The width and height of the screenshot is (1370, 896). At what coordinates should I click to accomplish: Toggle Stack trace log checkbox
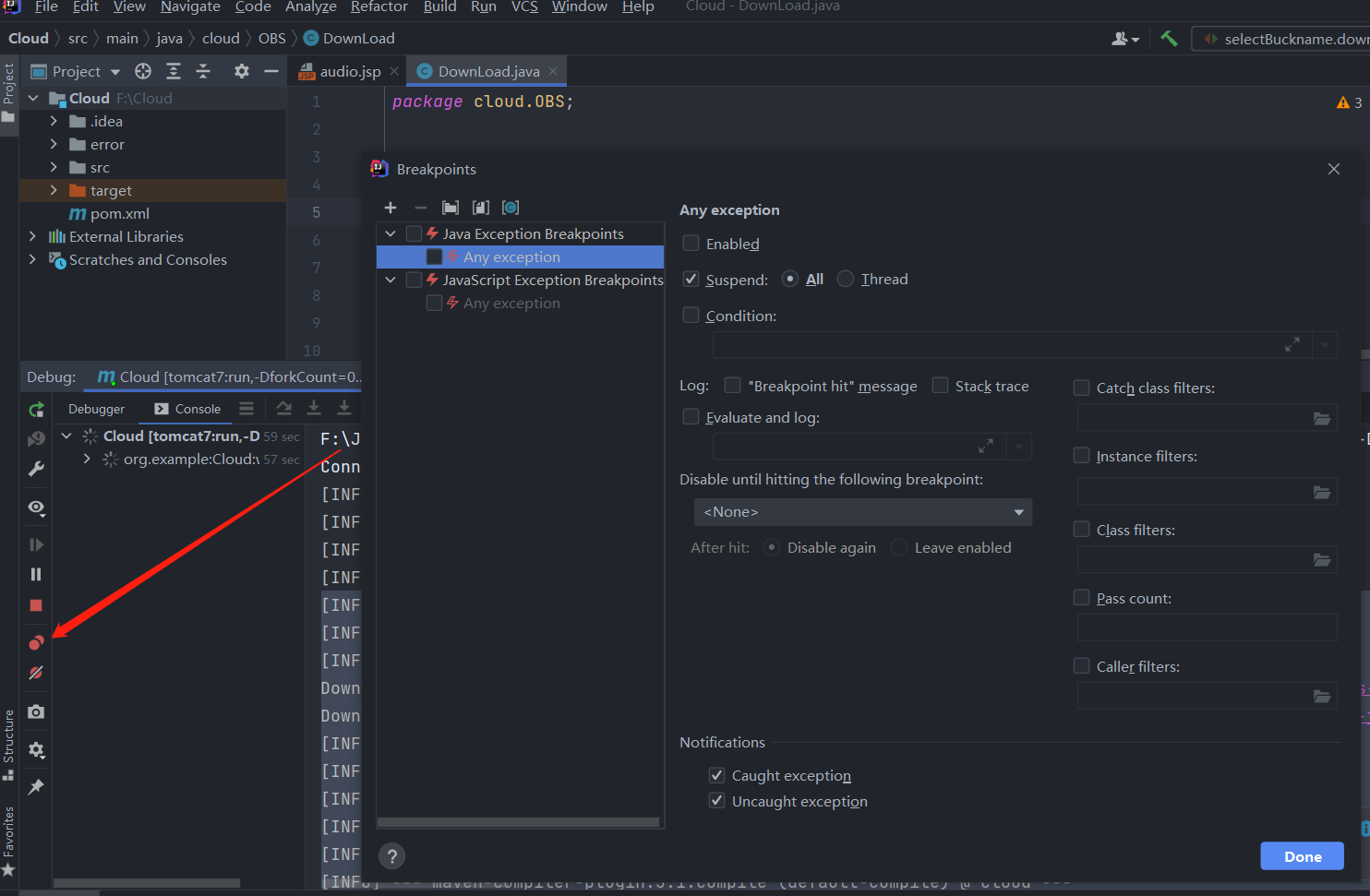(940, 385)
